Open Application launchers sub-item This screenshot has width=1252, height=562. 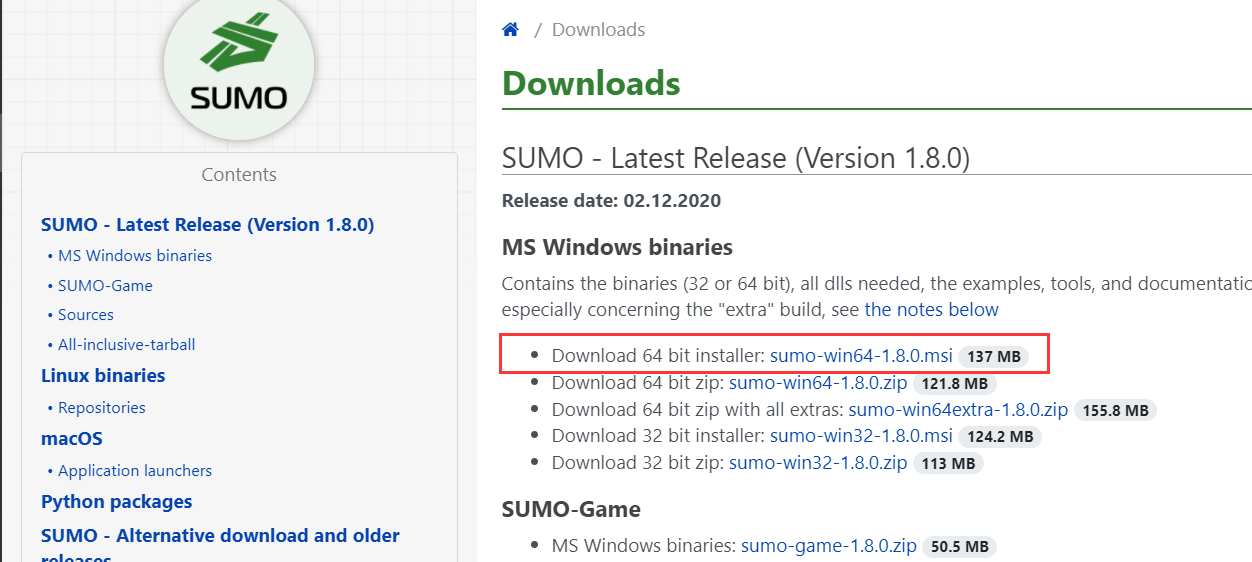pos(135,471)
